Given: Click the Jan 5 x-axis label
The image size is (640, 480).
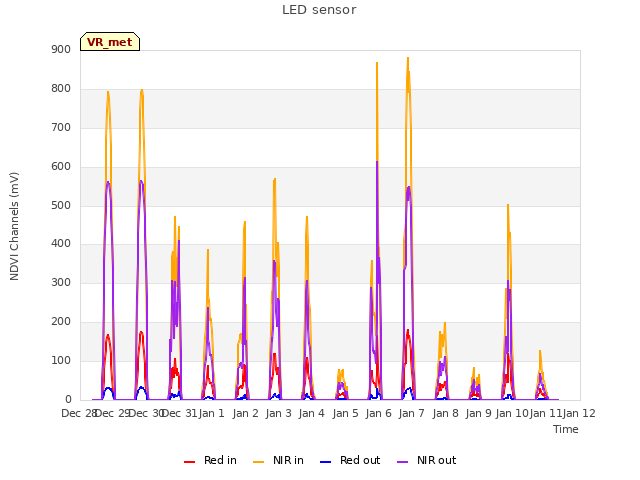Looking at the screenshot, I should [345, 413].
